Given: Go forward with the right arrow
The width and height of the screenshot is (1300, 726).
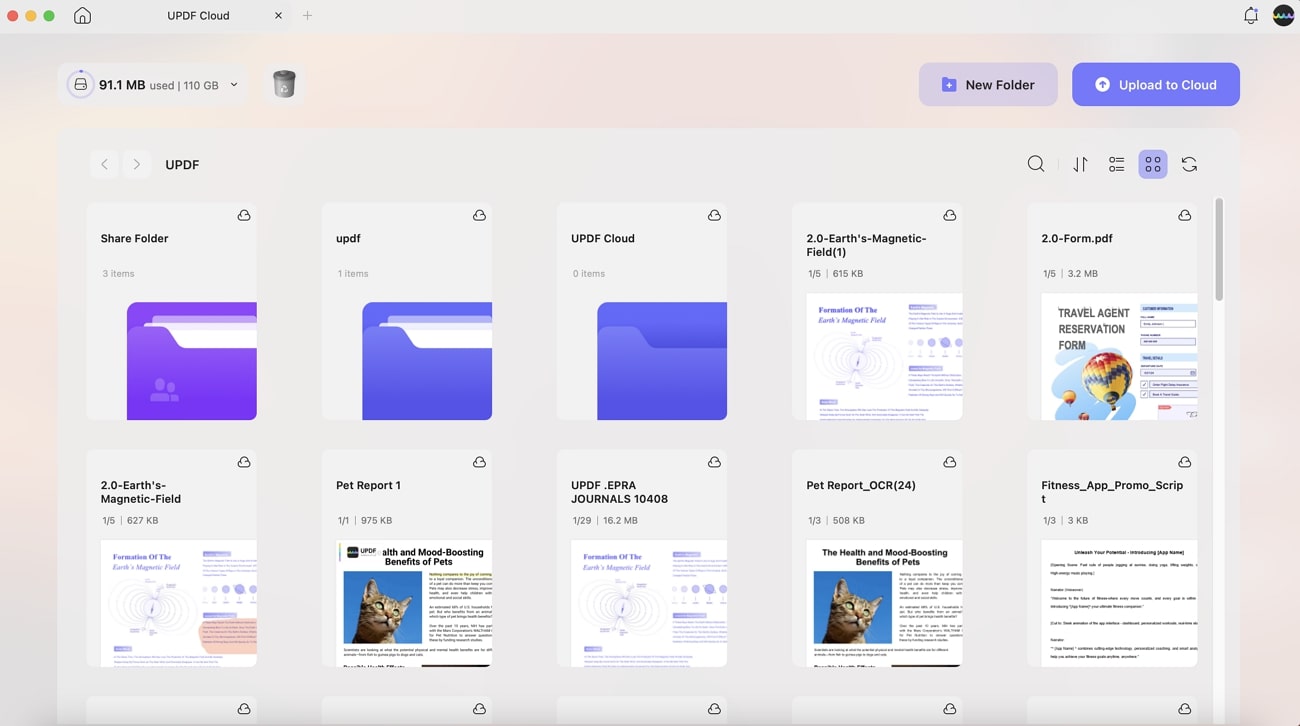Looking at the screenshot, I should tap(137, 164).
